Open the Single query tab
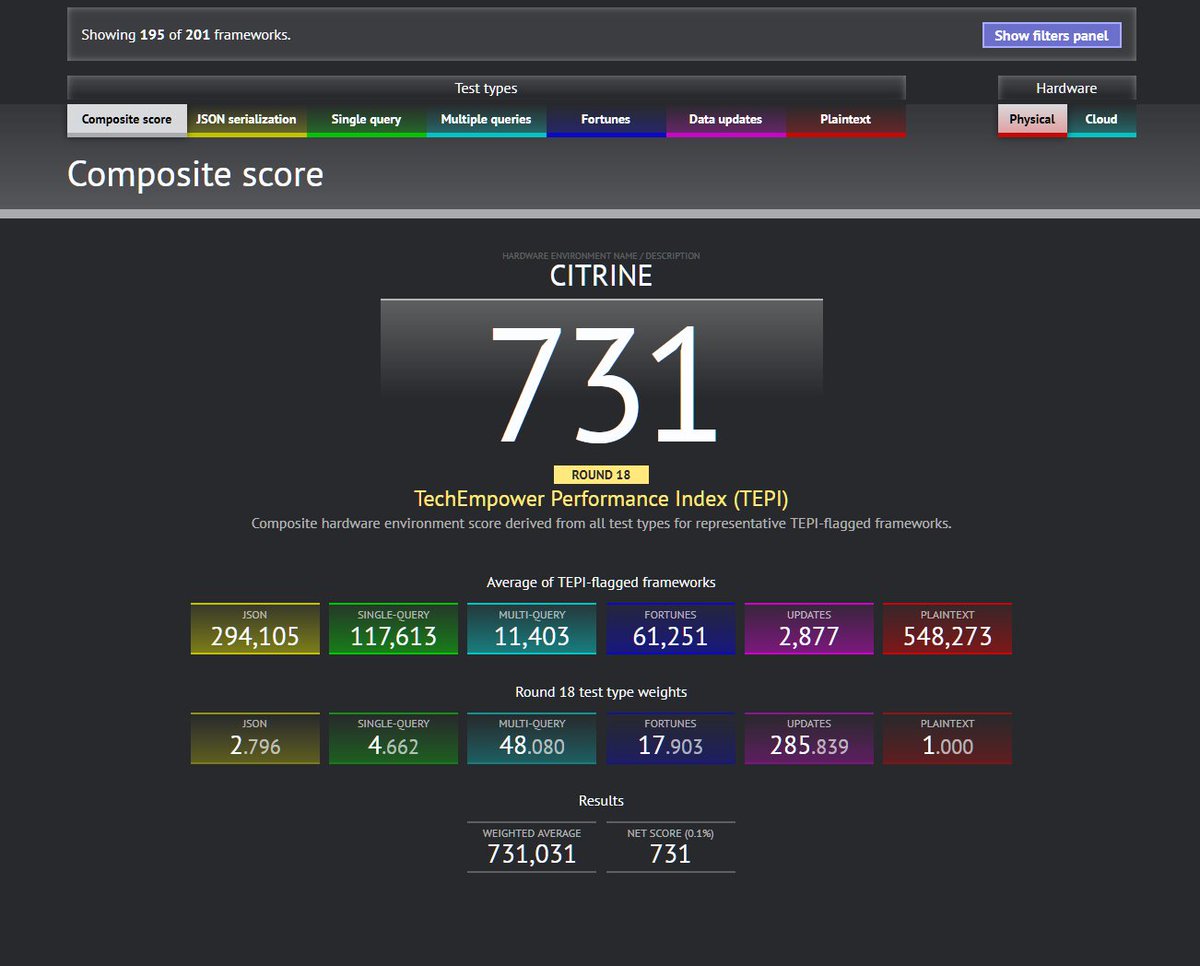Image resolution: width=1200 pixels, height=966 pixels. pyautogui.click(x=366, y=119)
